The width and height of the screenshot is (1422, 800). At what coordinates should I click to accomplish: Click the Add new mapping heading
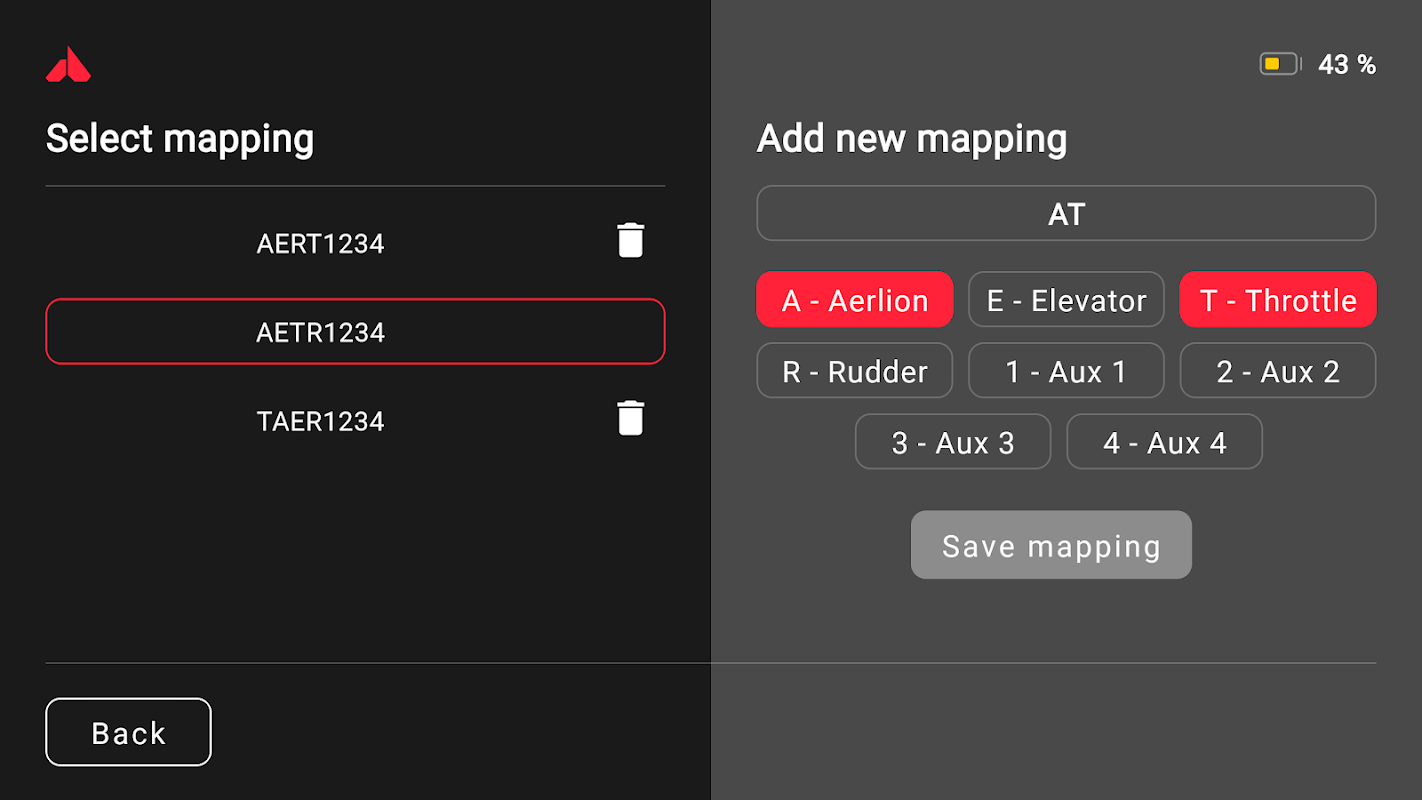click(x=911, y=138)
